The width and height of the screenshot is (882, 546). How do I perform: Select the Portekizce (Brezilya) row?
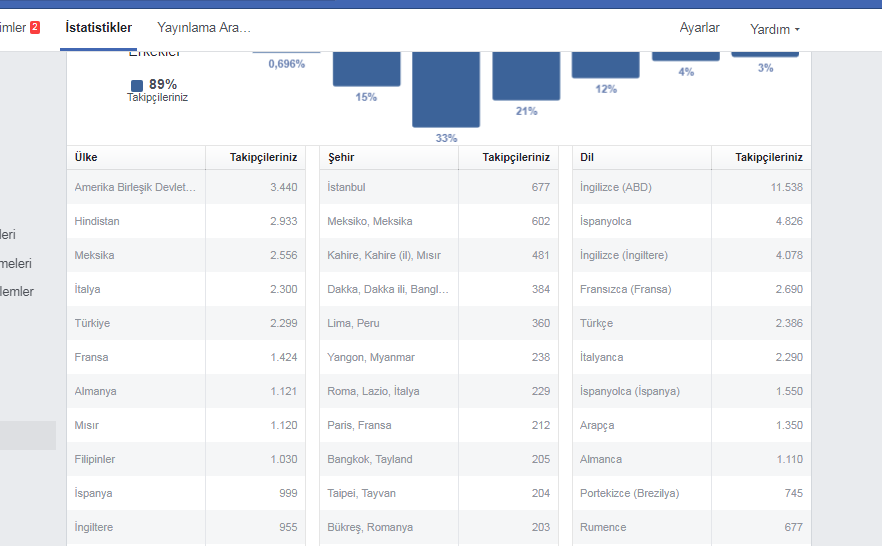click(x=692, y=493)
